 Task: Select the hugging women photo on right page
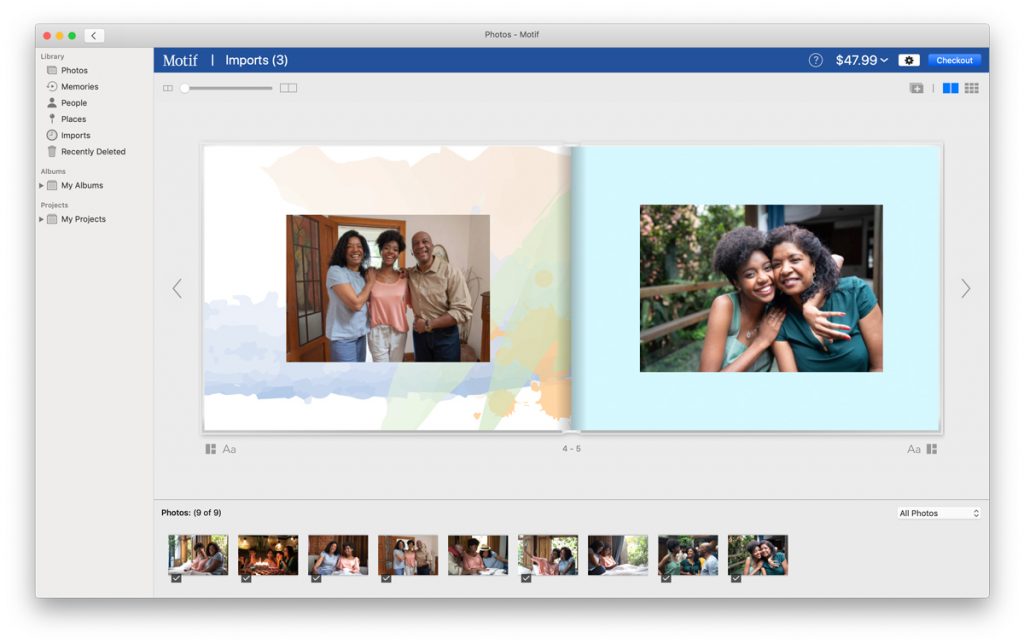761,288
